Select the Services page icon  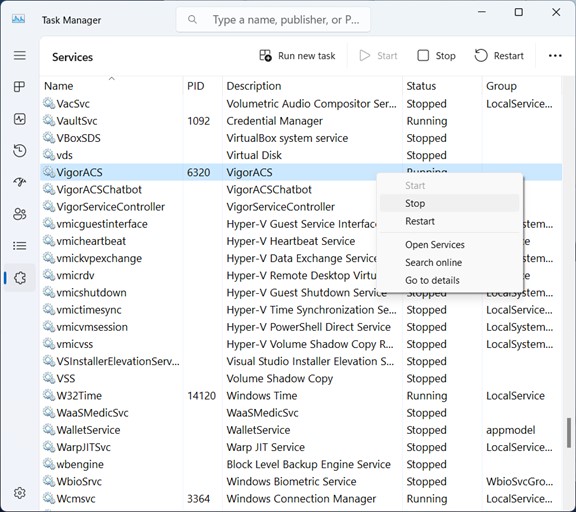[x=20, y=278]
